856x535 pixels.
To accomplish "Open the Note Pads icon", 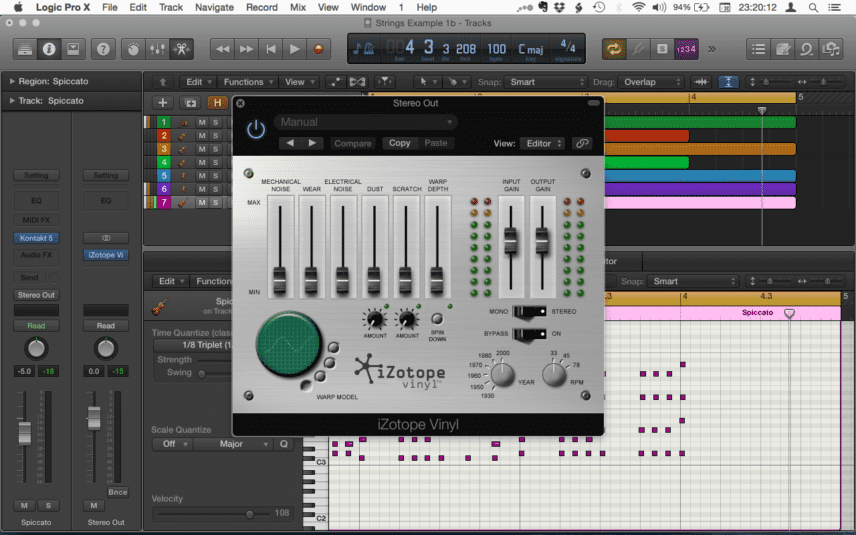I will pos(782,49).
